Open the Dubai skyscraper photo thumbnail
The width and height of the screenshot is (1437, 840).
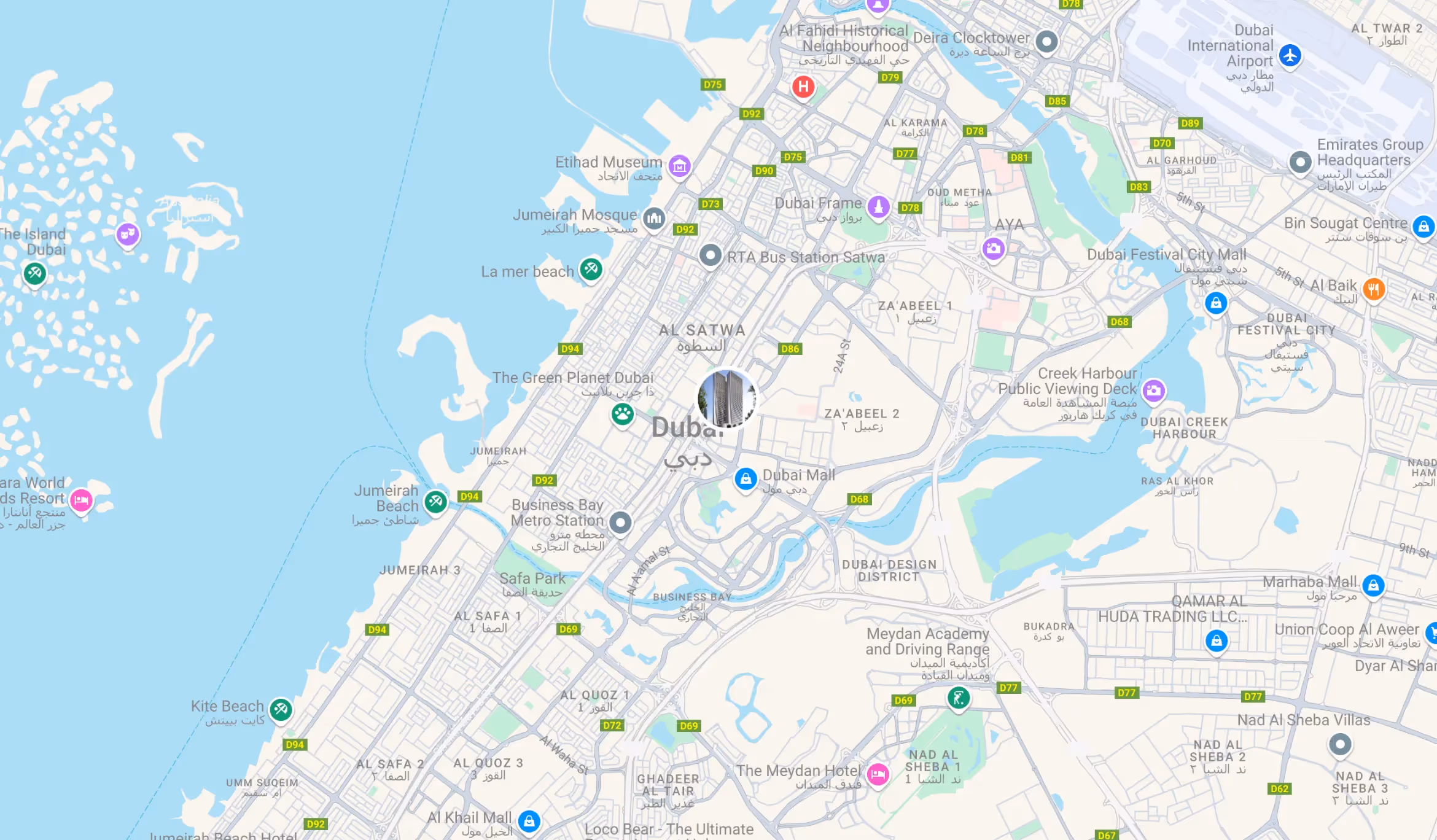pos(726,399)
